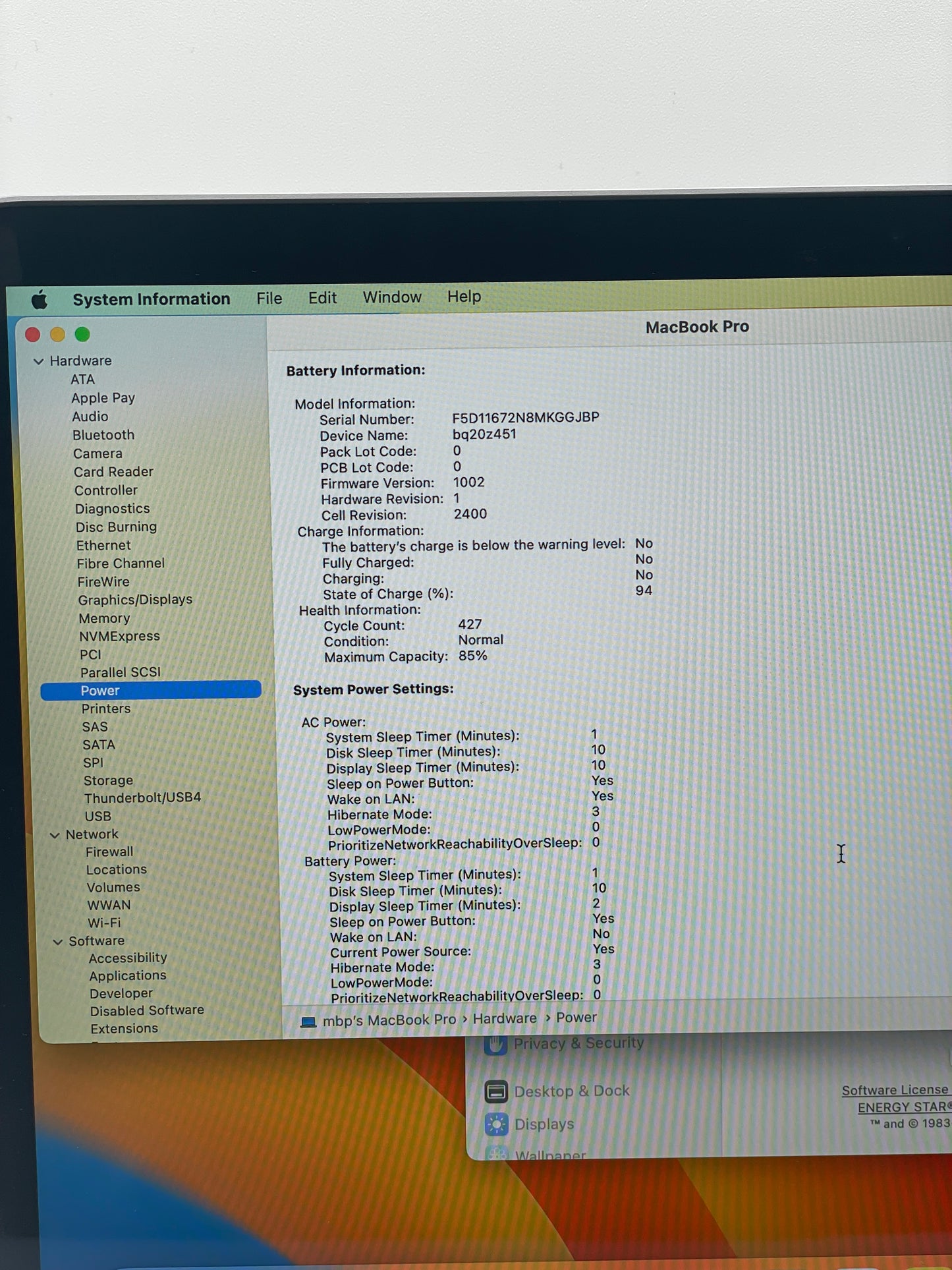Open Privacy & Security hand icon

[495, 1044]
